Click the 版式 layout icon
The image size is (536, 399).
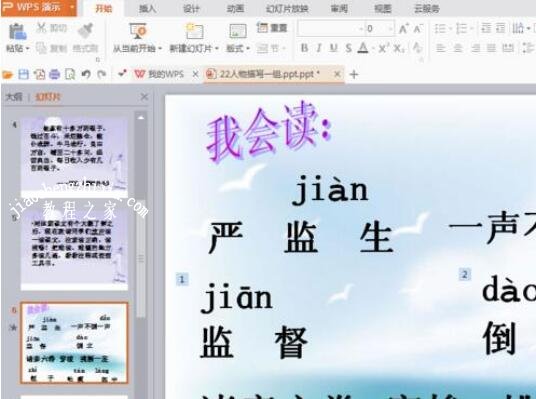pos(238,31)
